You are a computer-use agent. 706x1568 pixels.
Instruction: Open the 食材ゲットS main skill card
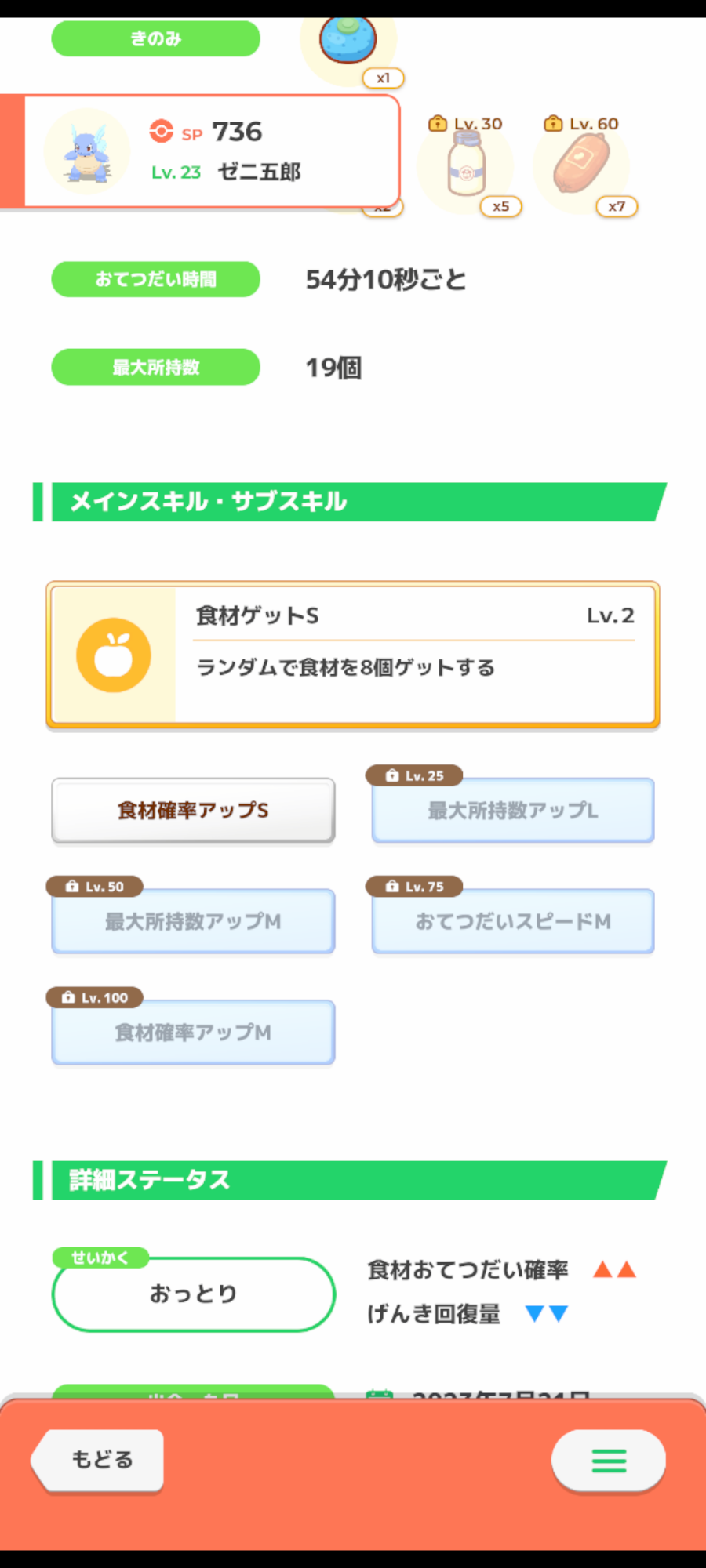point(353,655)
